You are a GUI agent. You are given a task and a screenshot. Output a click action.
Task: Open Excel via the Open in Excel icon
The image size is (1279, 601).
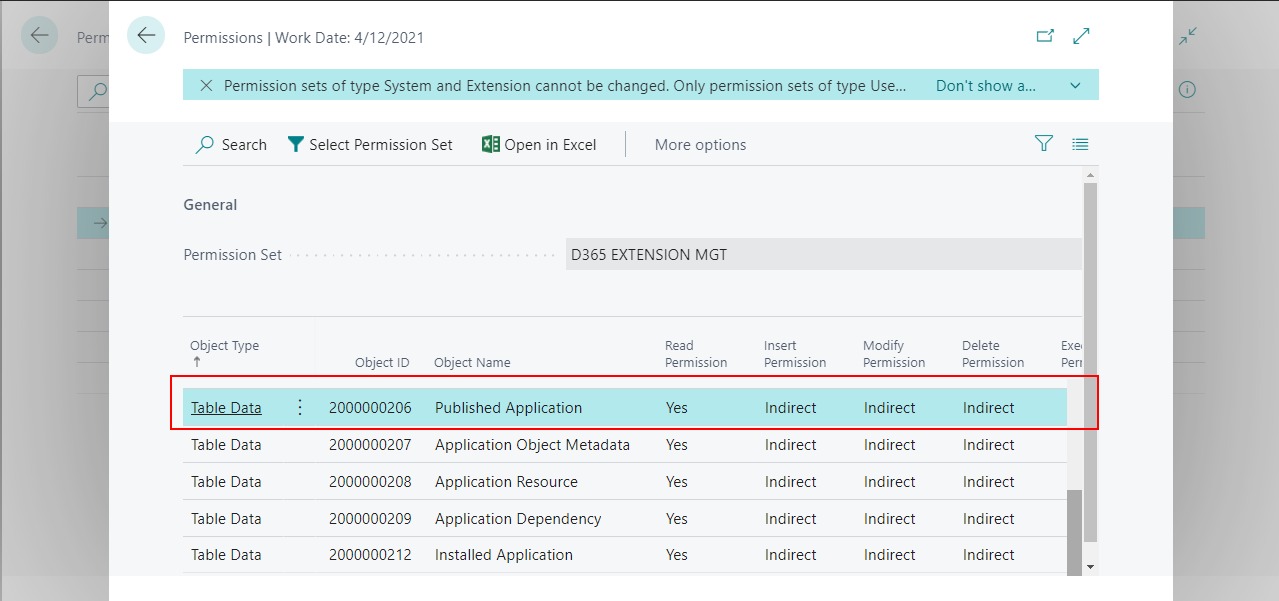point(538,144)
